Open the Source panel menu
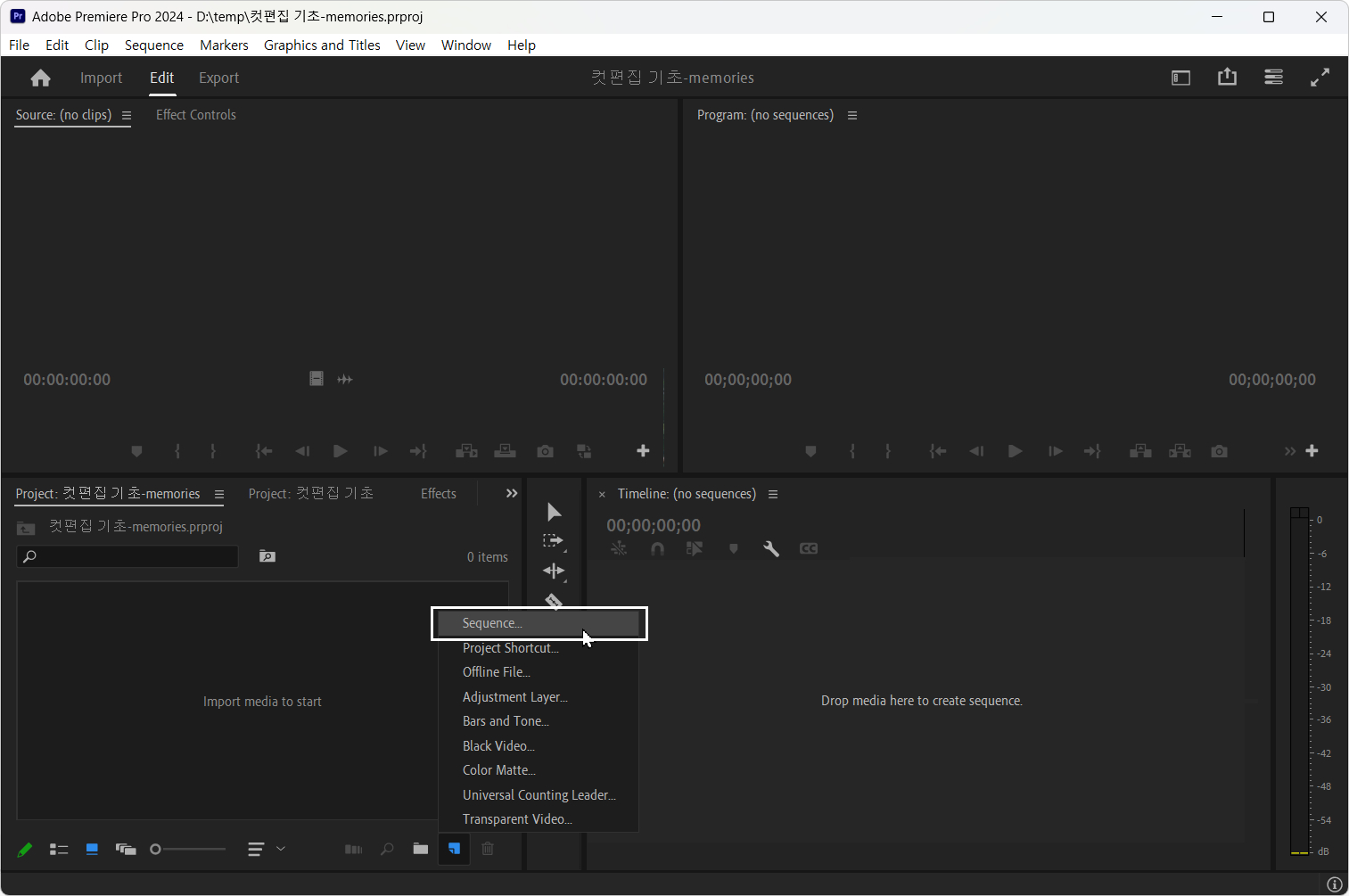 tap(127, 115)
